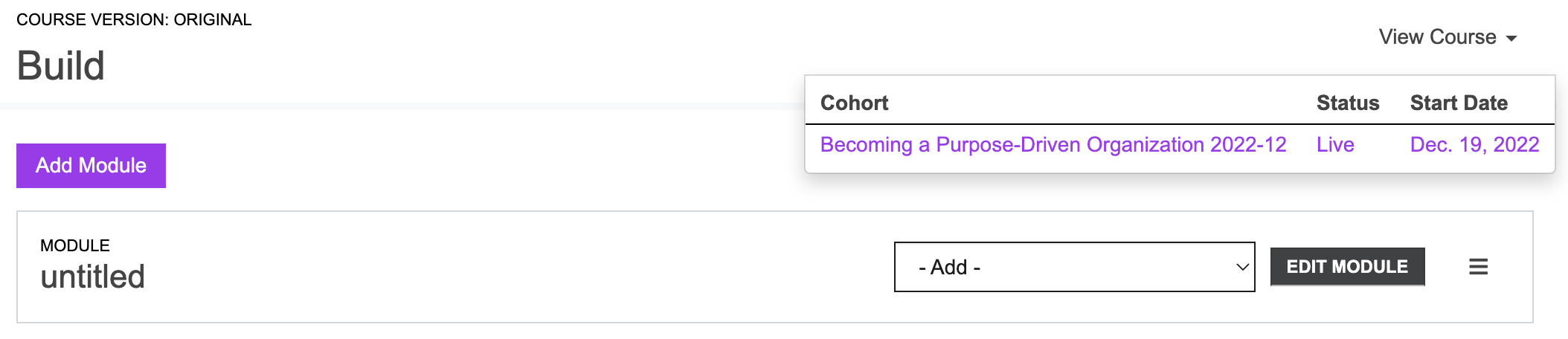1568x339 pixels.
Task: Select the untitled module title
Action: tap(93, 277)
